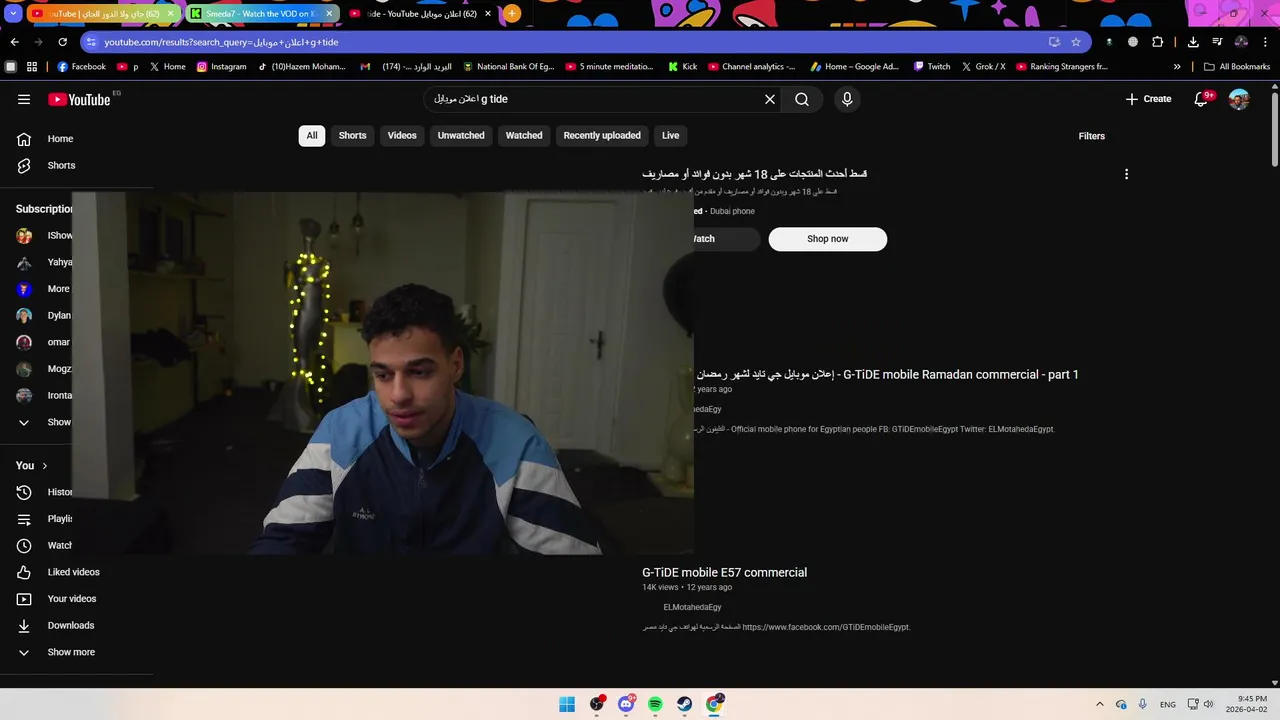Open the Chrome extensions puzzle icon

coord(1158,42)
